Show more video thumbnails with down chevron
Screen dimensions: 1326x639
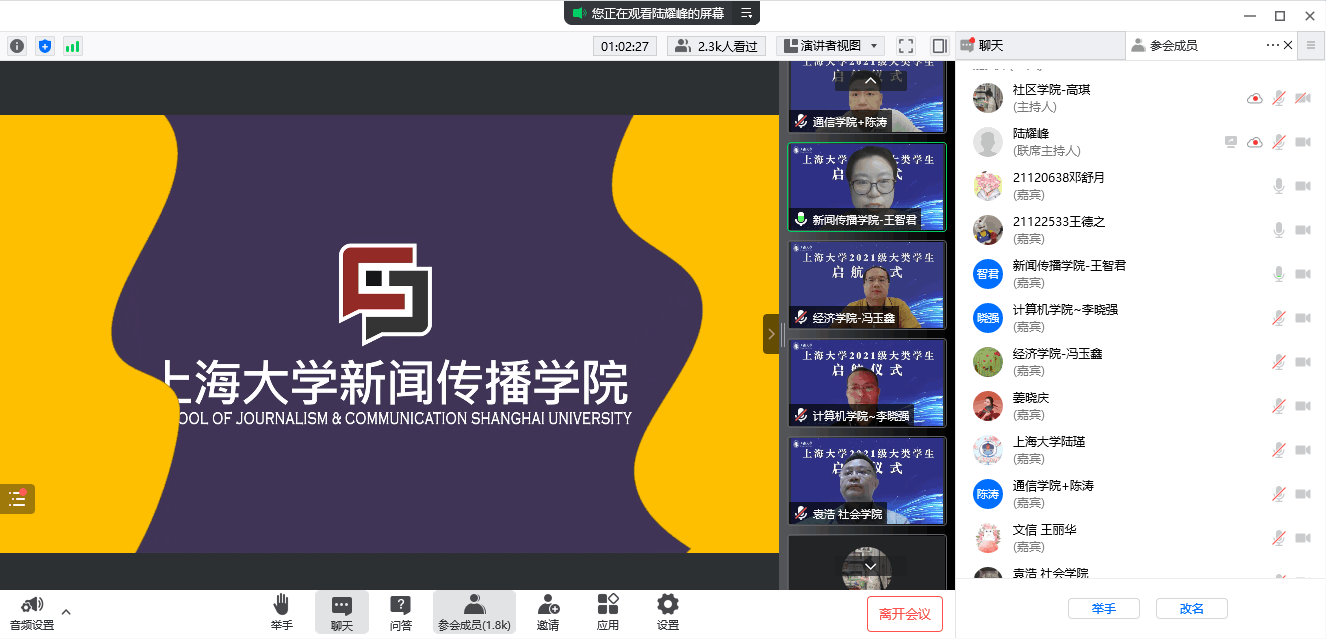coord(870,566)
